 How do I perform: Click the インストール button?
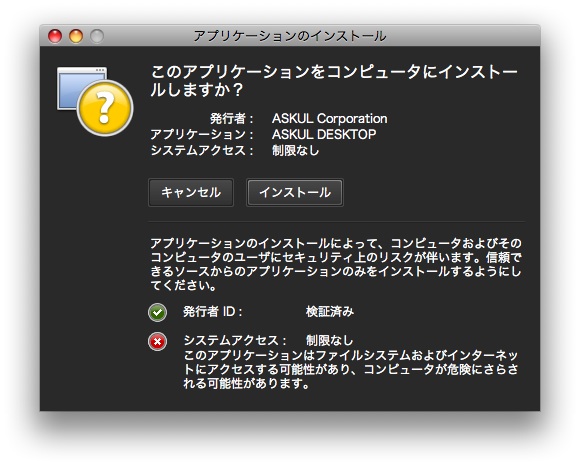pos(294,192)
